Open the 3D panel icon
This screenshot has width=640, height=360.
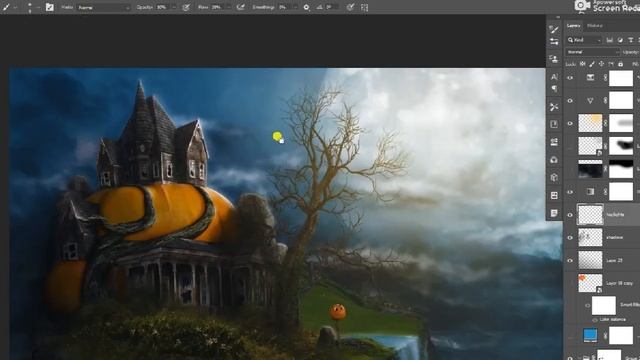pyautogui.click(x=554, y=178)
